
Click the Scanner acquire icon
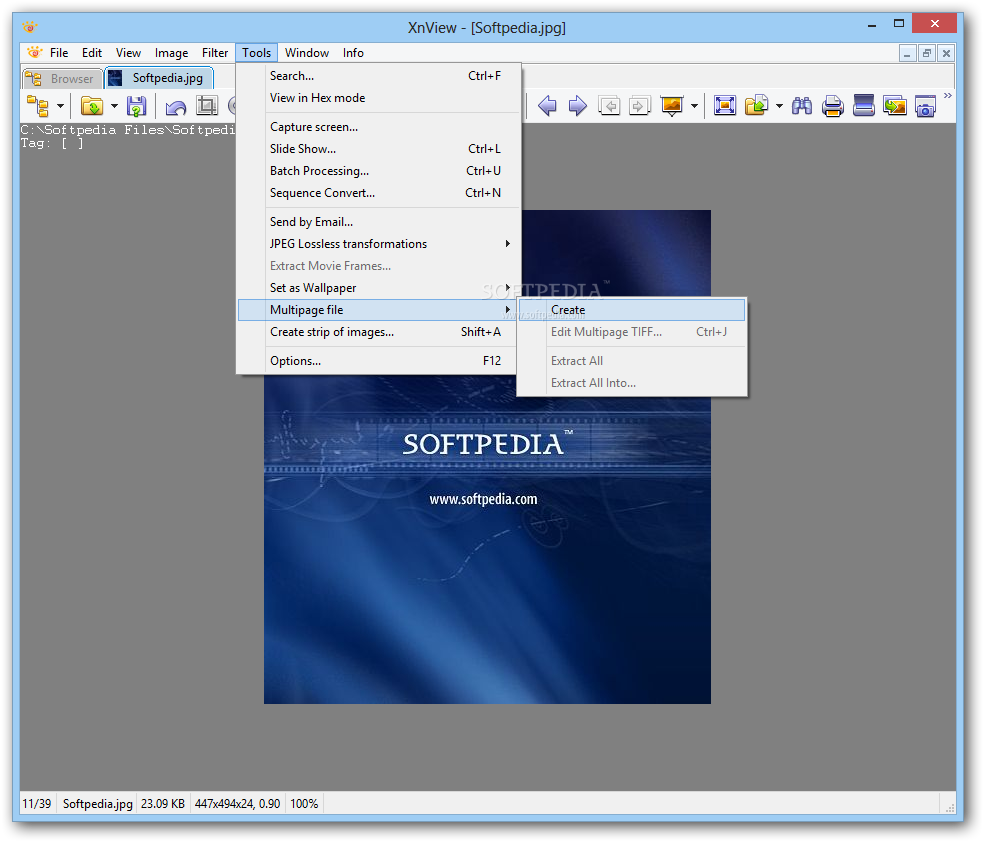point(864,105)
